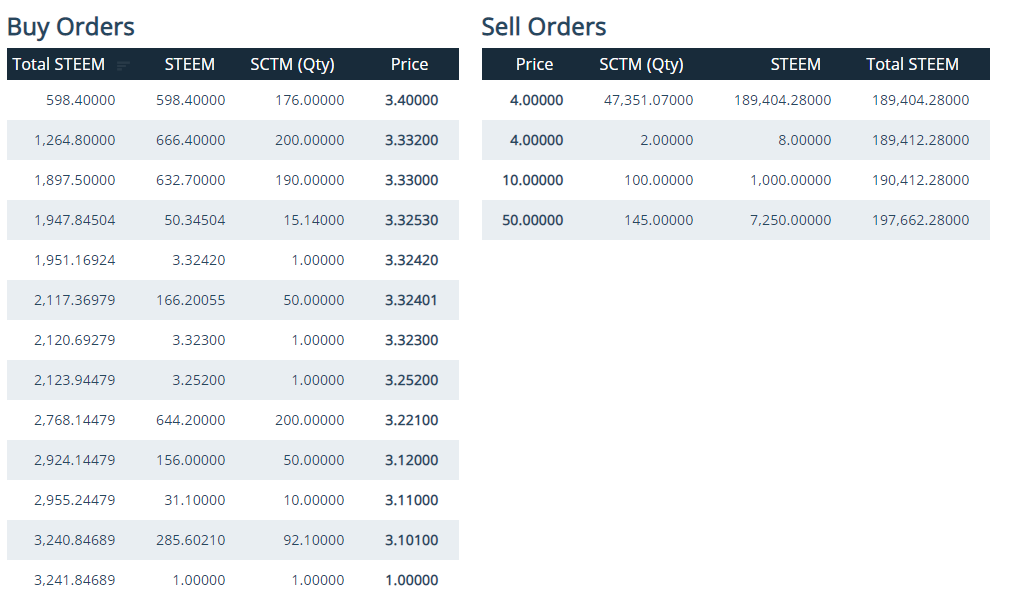Click the total 1,951.16924
This screenshot has width=1012, height=612.
click(75, 260)
